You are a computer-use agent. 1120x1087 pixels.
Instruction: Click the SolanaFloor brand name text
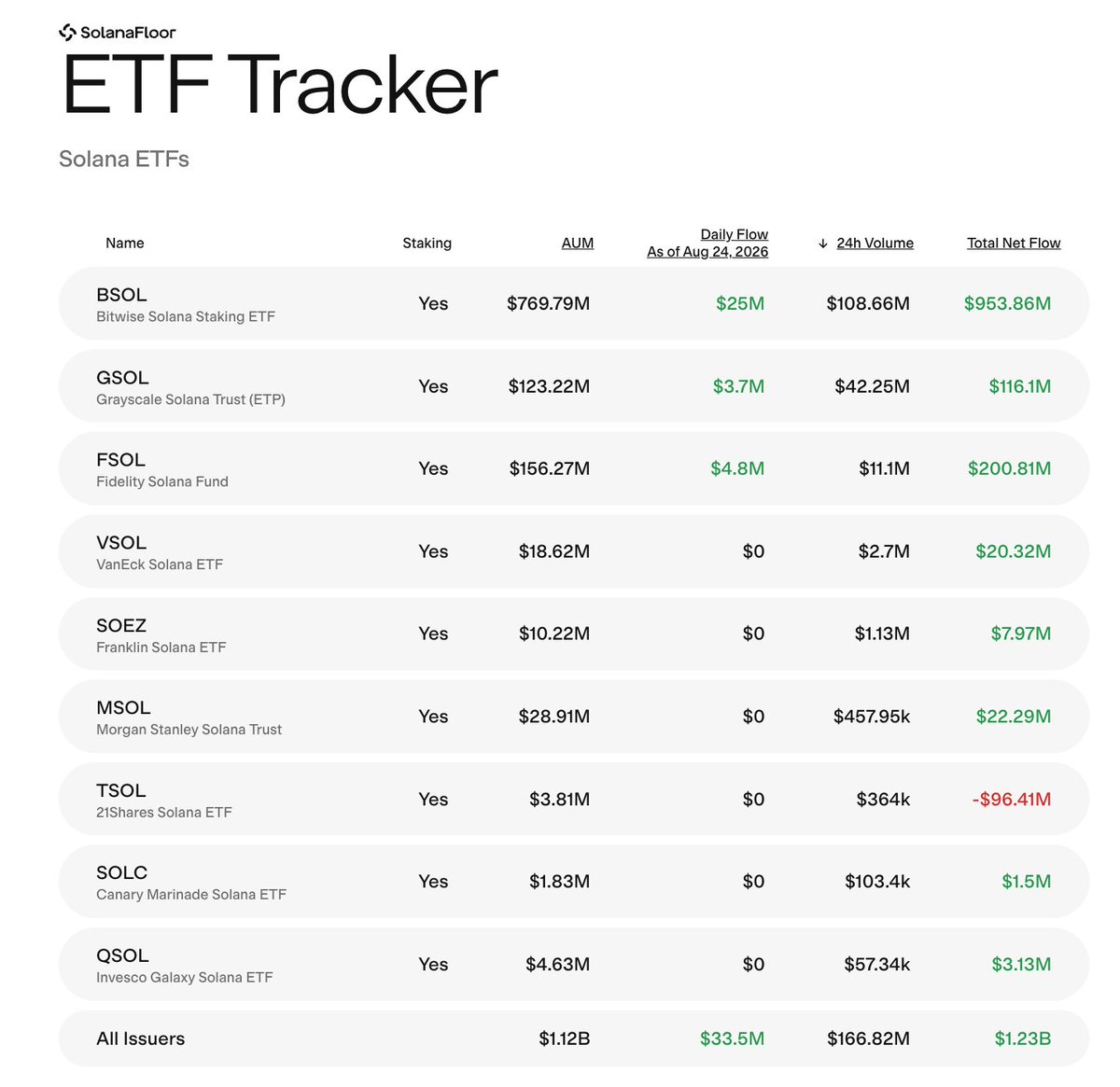click(x=128, y=33)
